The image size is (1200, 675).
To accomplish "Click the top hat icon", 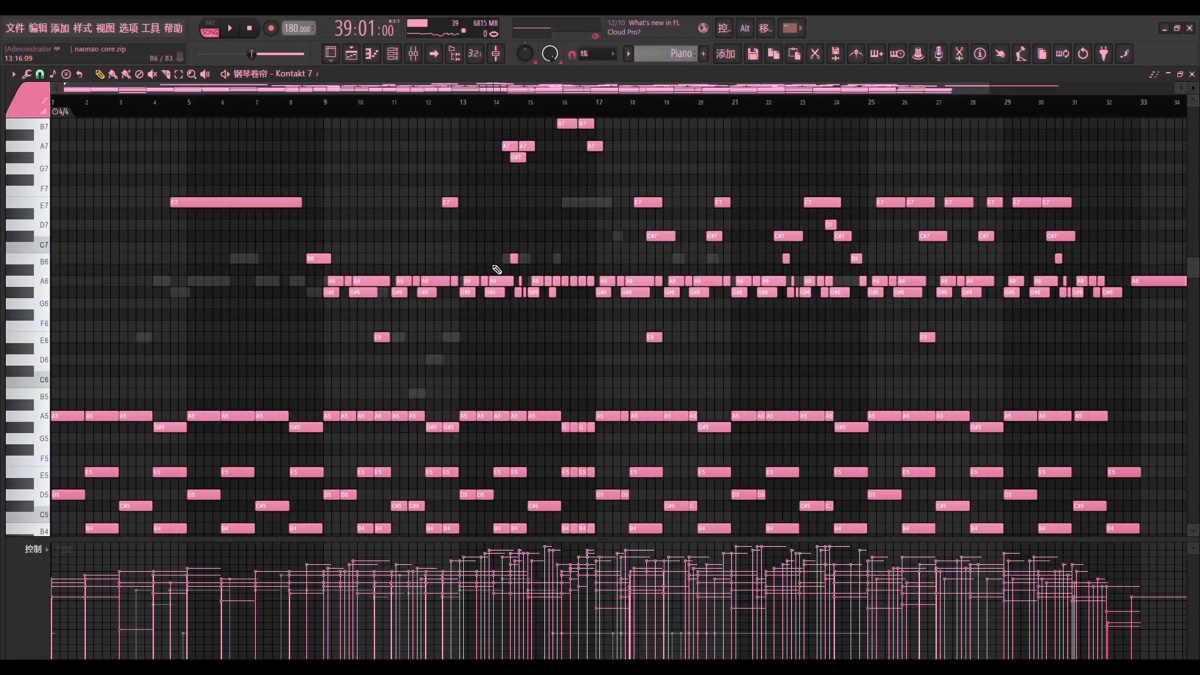I will click(x=918, y=53).
